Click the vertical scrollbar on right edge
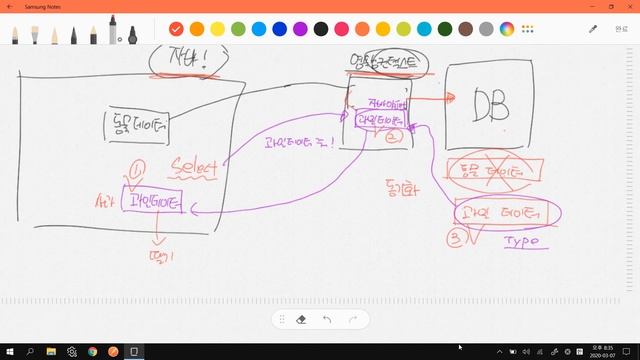Image resolution: width=640 pixels, height=360 pixels. (629, 169)
